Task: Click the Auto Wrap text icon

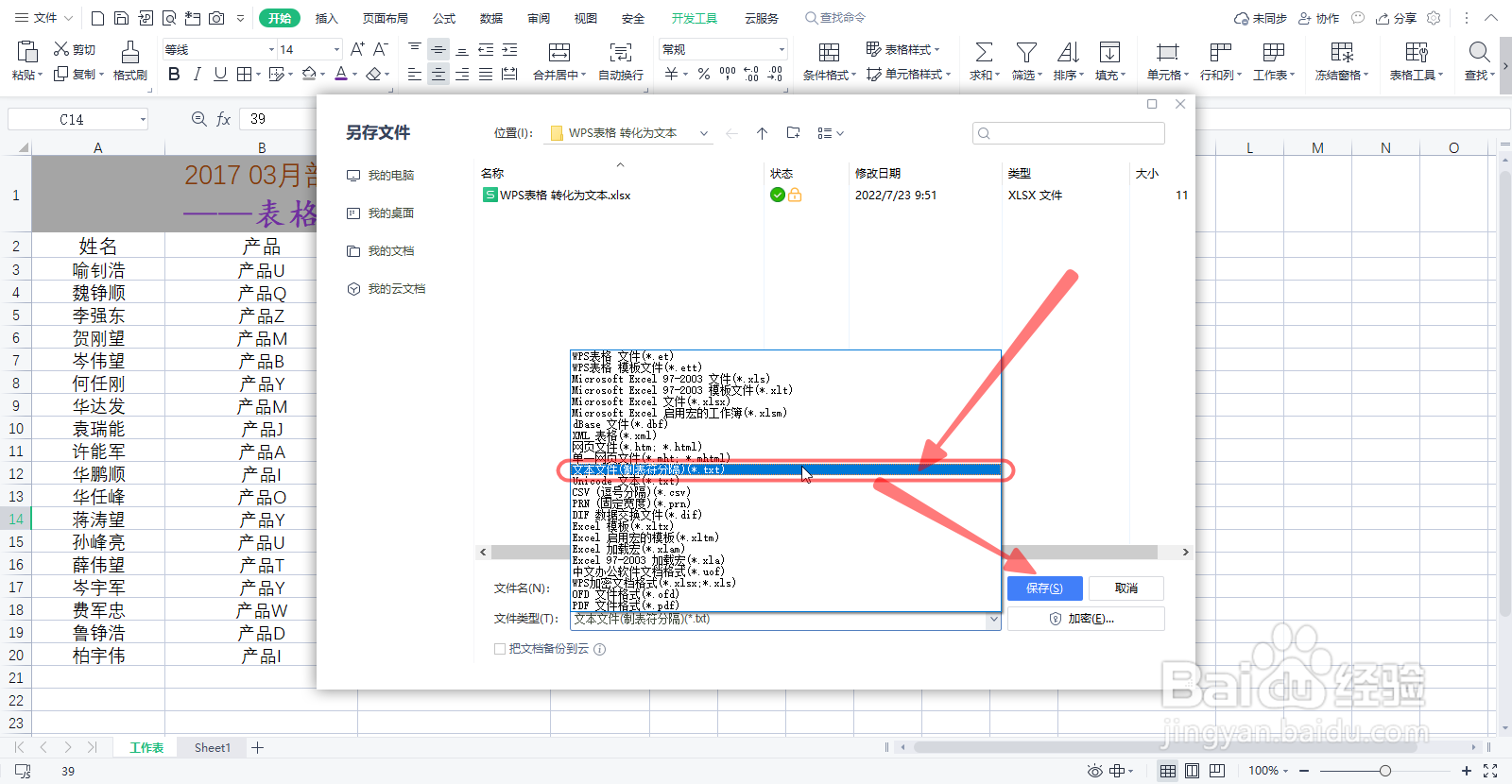Action: point(621,52)
